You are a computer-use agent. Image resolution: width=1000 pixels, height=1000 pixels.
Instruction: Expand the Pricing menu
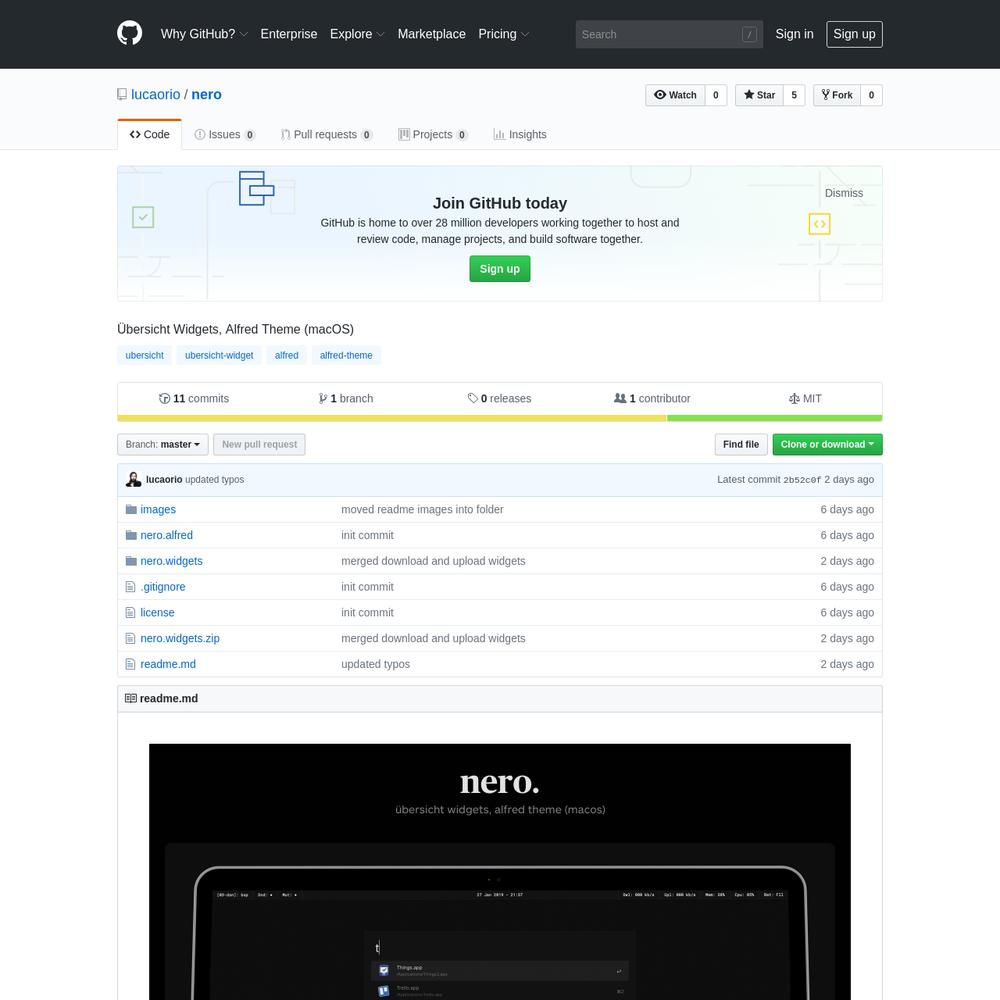coord(504,34)
